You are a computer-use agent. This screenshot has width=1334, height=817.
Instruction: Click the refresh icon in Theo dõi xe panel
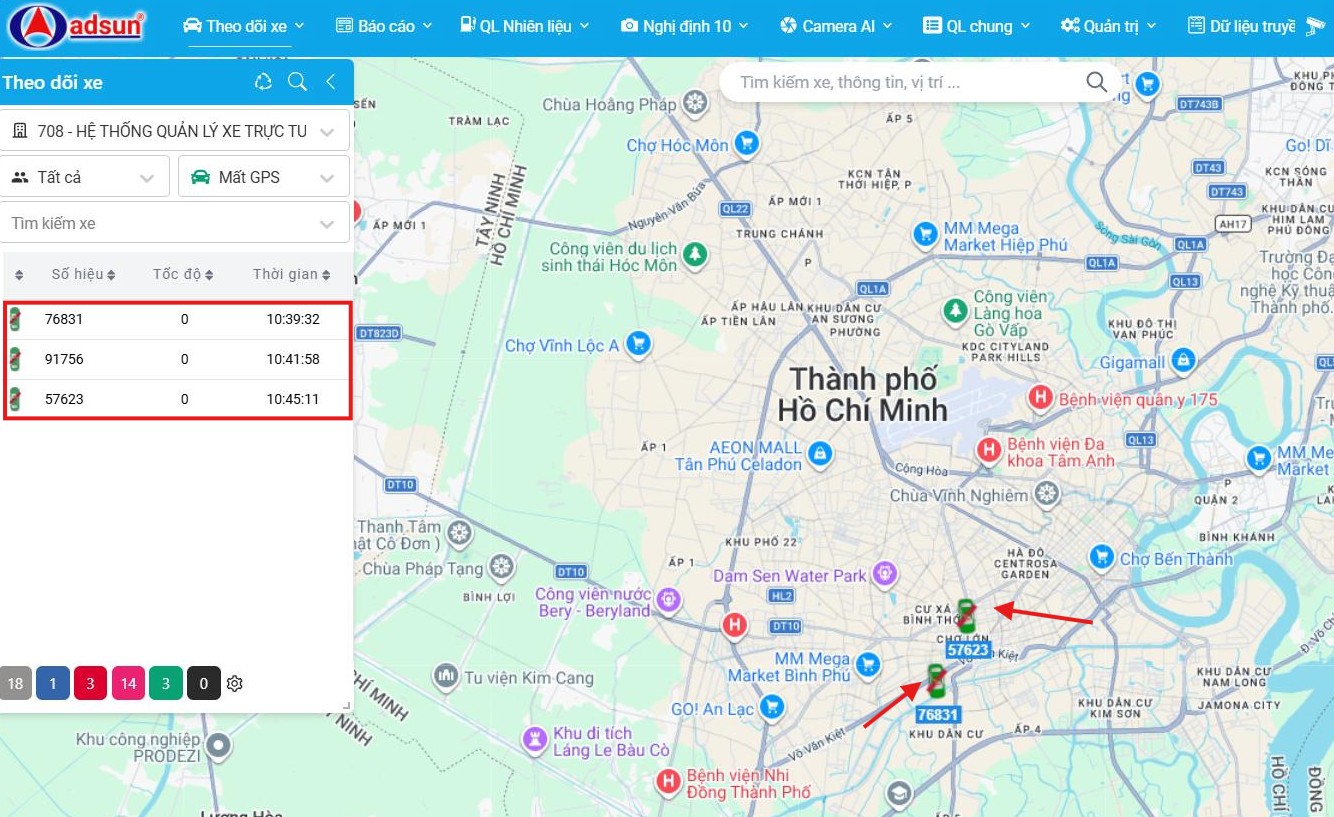pyautogui.click(x=263, y=82)
